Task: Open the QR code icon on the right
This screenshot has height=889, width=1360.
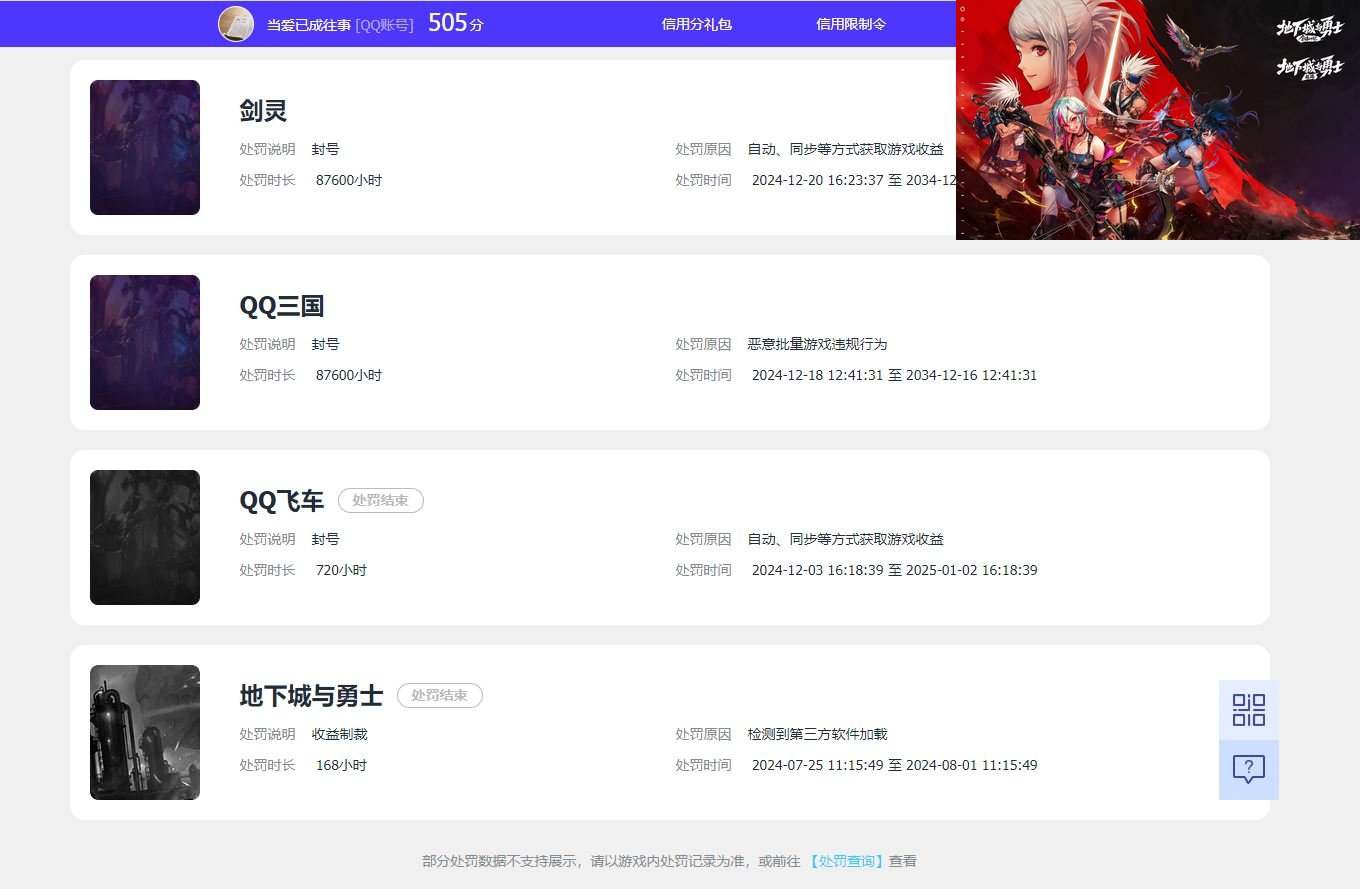Action: click(x=1249, y=710)
